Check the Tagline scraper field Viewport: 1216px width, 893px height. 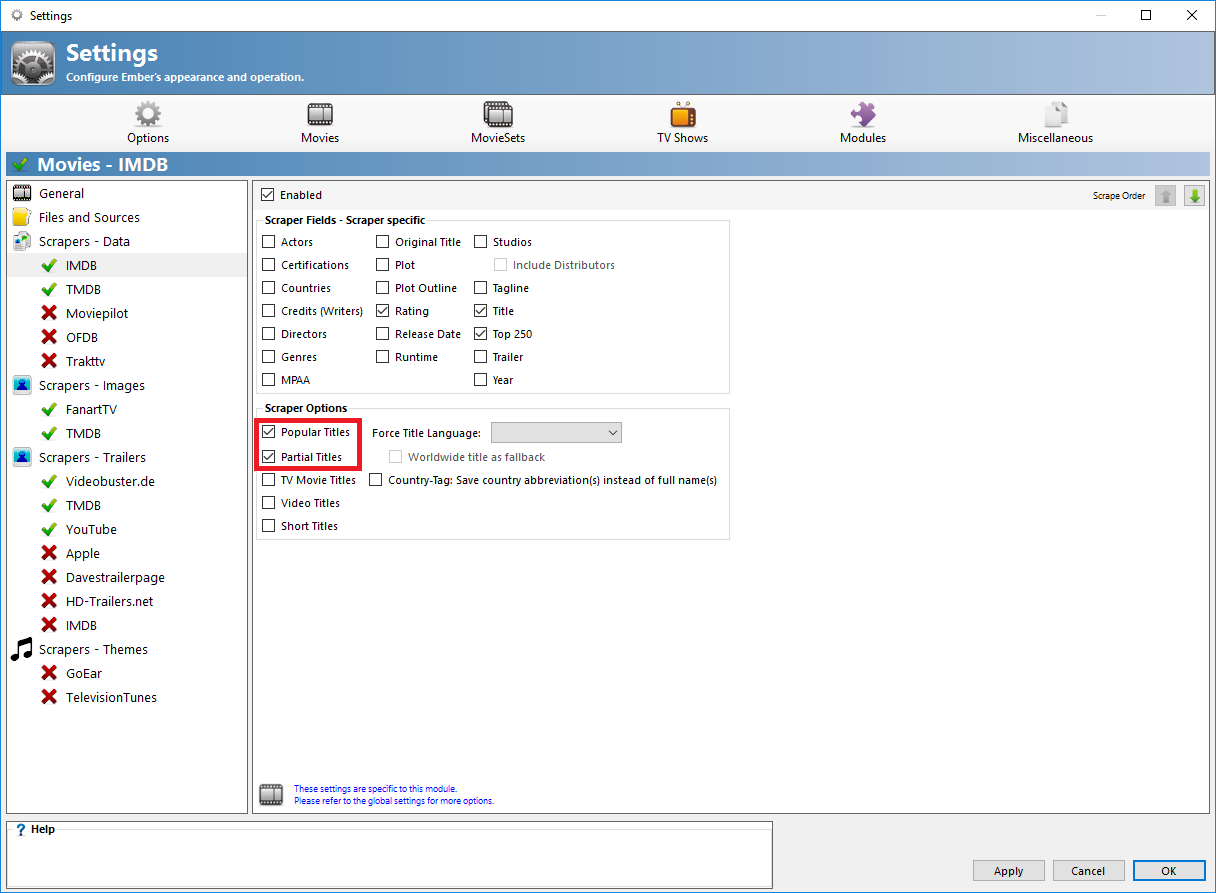coord(480,288)
